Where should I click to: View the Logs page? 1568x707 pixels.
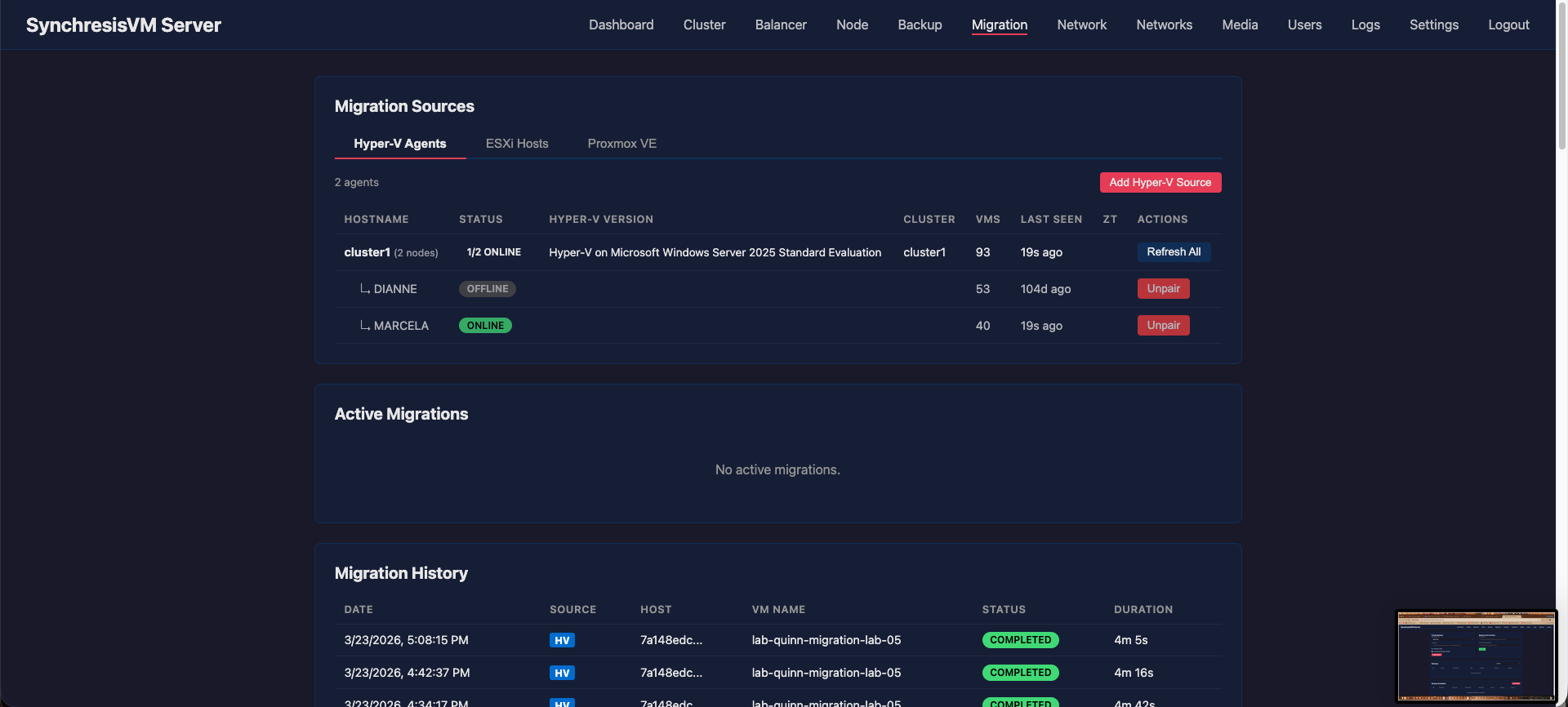click(x=1365, y=24)
